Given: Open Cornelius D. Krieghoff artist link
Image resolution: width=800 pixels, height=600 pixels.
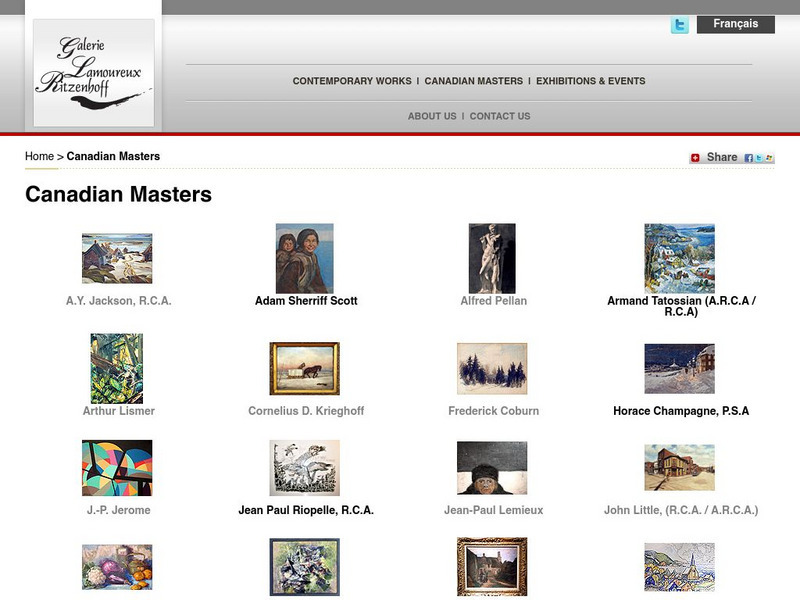Looking at the screenshot, I should click(x=306, y=411).
